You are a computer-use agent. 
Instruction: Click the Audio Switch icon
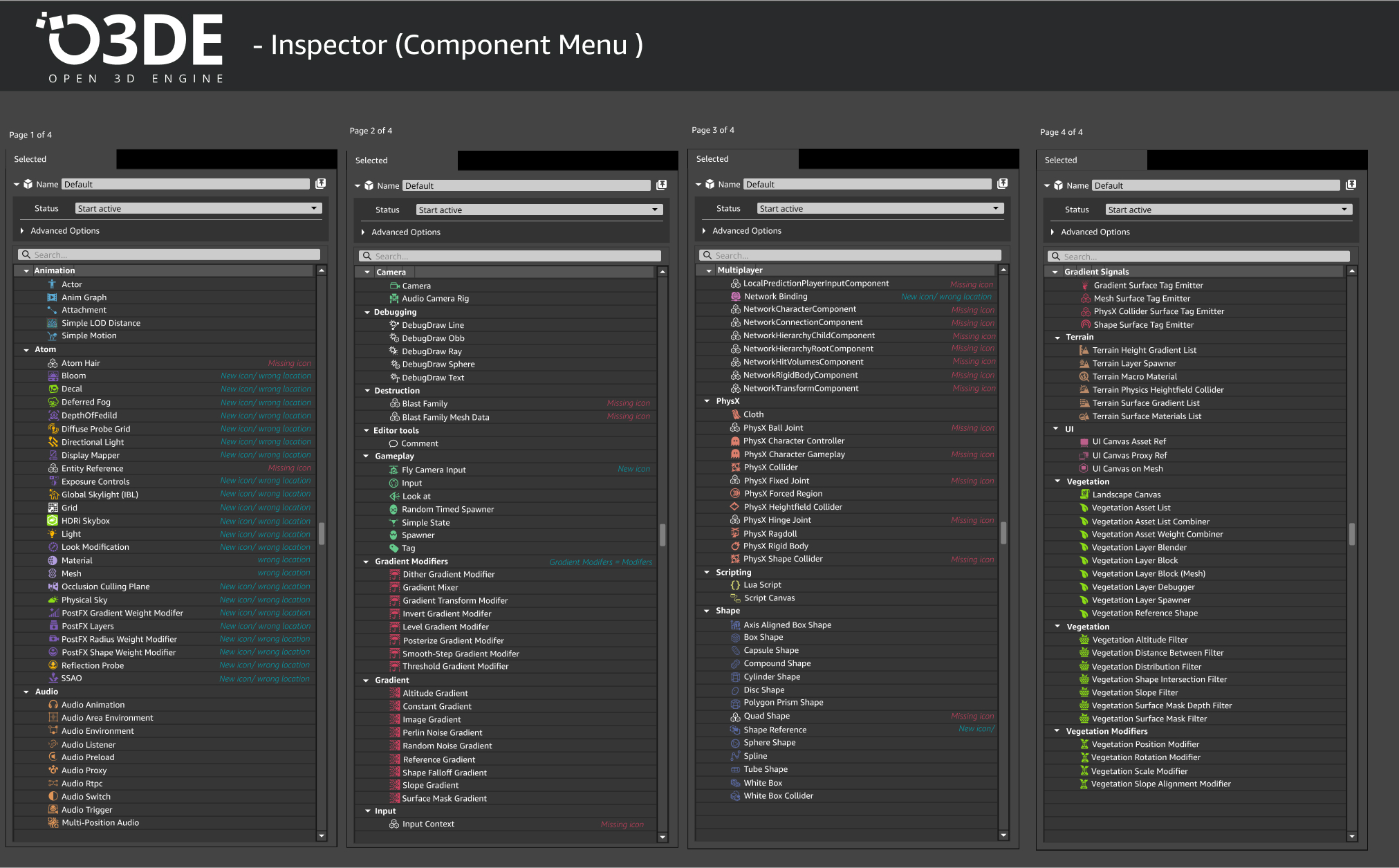[x=53, y=797]
